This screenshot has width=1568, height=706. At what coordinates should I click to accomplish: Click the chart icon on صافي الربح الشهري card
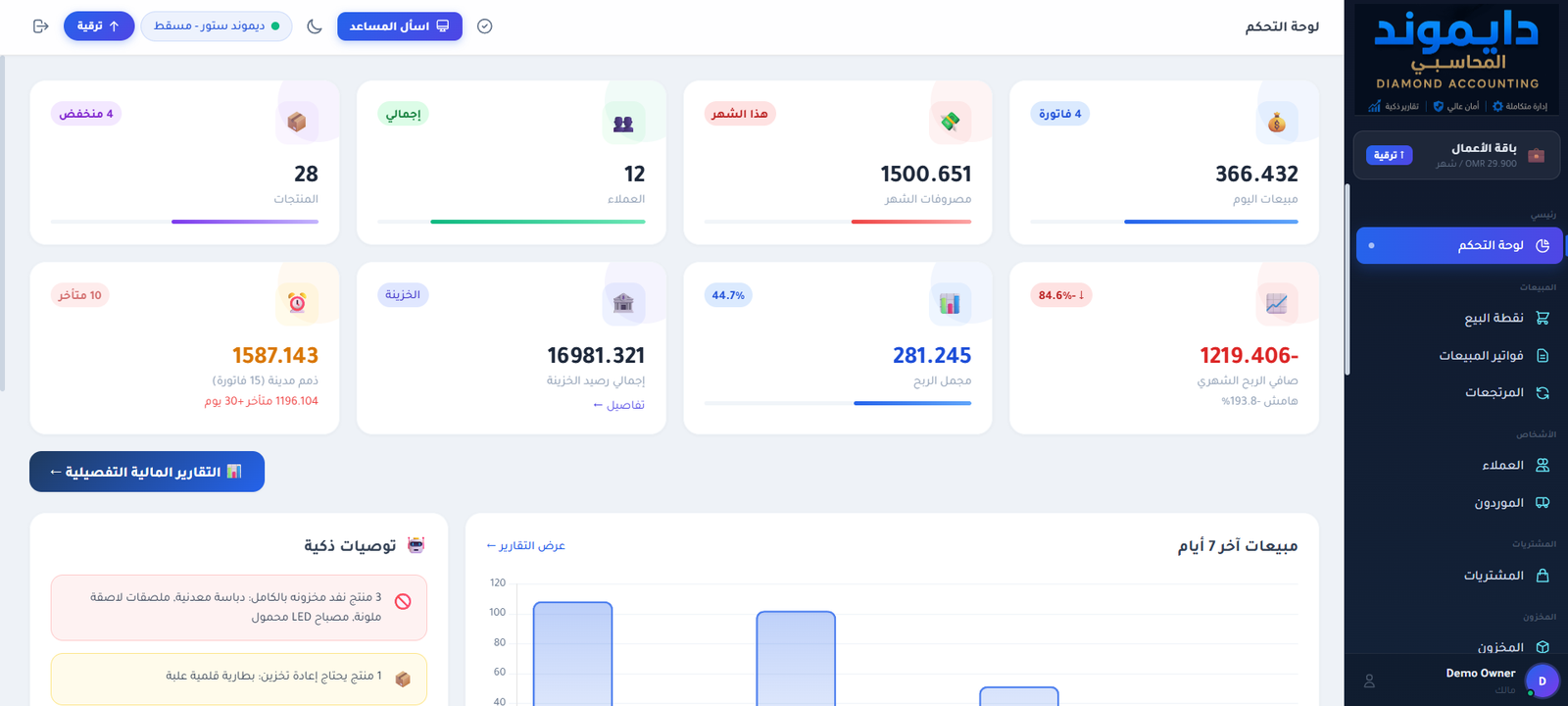tap(1276, 304)
